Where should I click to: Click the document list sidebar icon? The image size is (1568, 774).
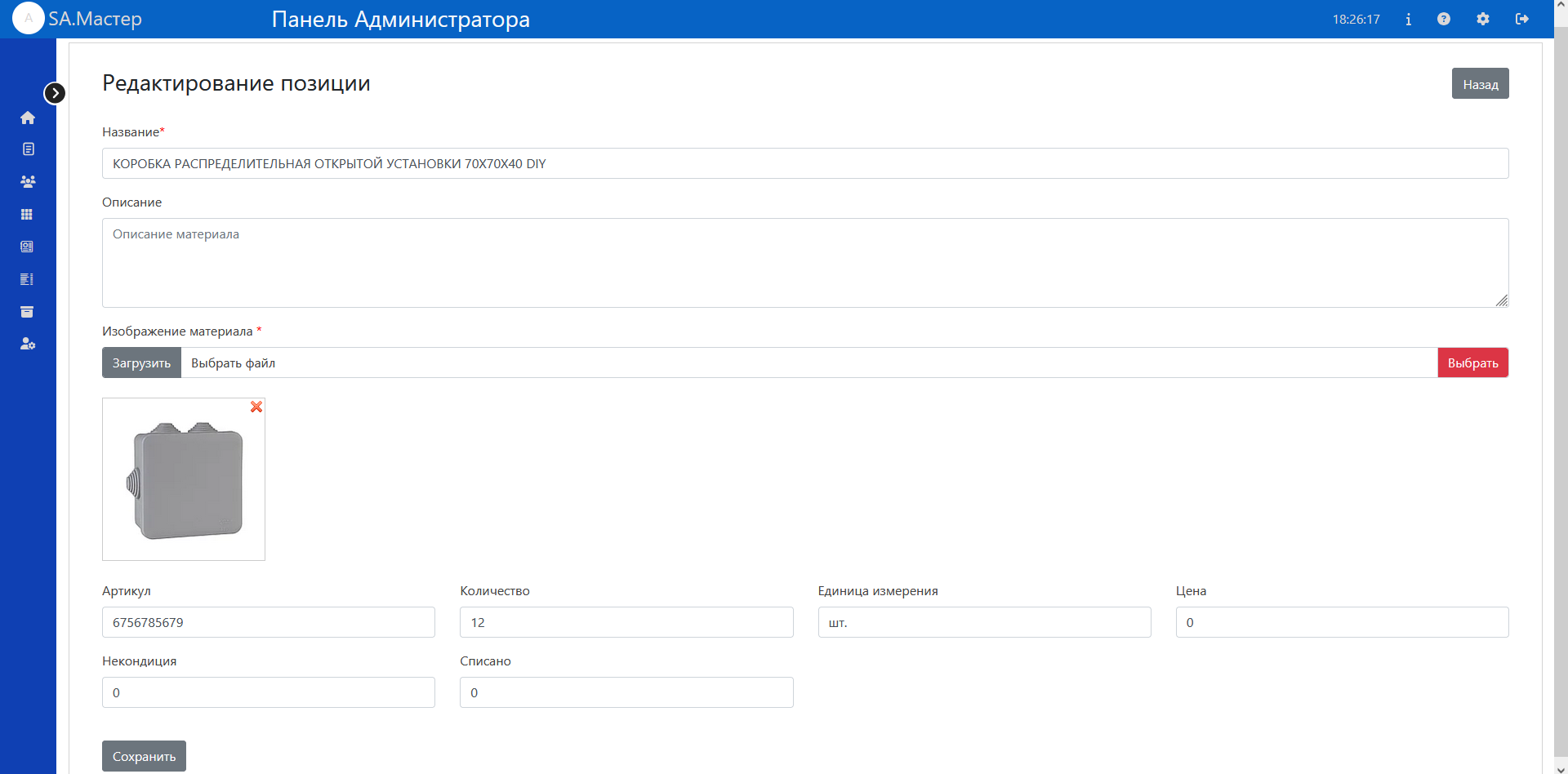click(28, 149)
